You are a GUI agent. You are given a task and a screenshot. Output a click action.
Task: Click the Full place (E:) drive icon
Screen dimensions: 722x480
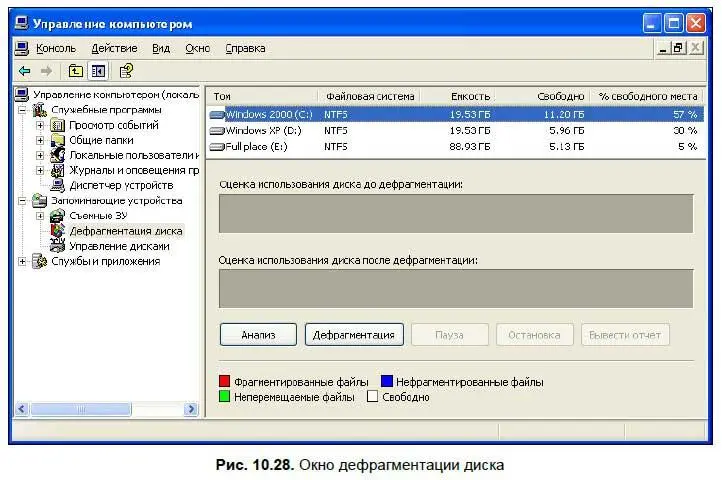tap(217, 147)
